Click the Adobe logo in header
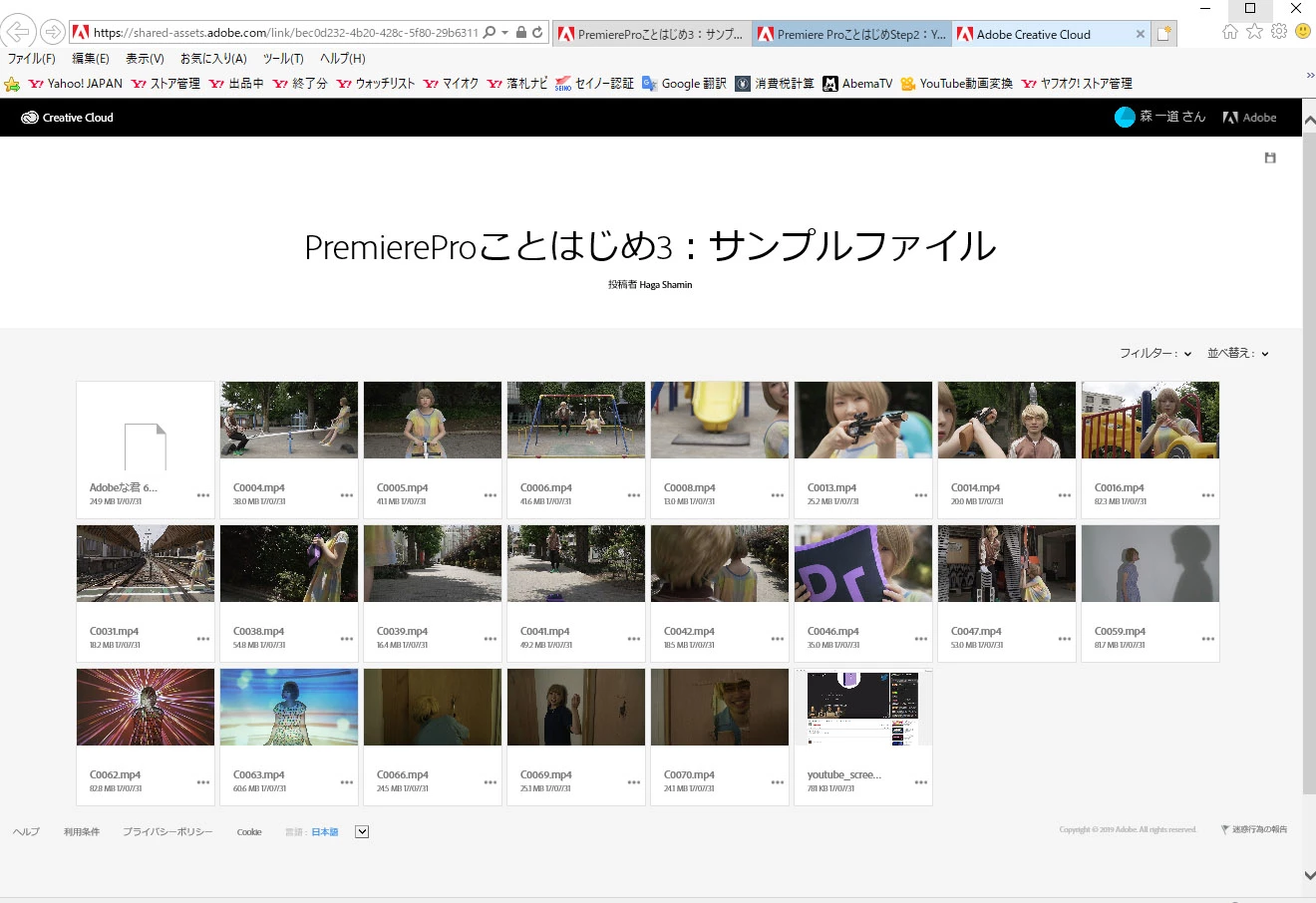Screen dimensions: 1316x903 (x=1250, y=118)
